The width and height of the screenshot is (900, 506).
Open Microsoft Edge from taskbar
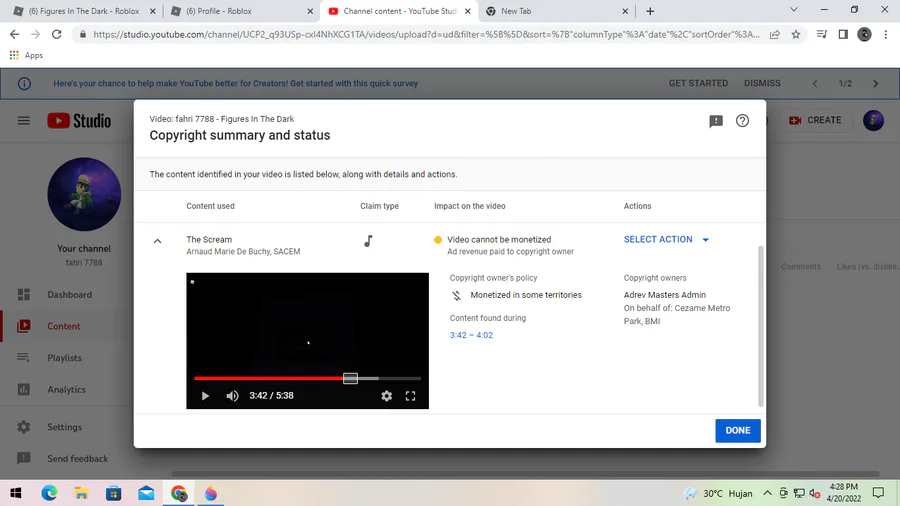[49, 493]
